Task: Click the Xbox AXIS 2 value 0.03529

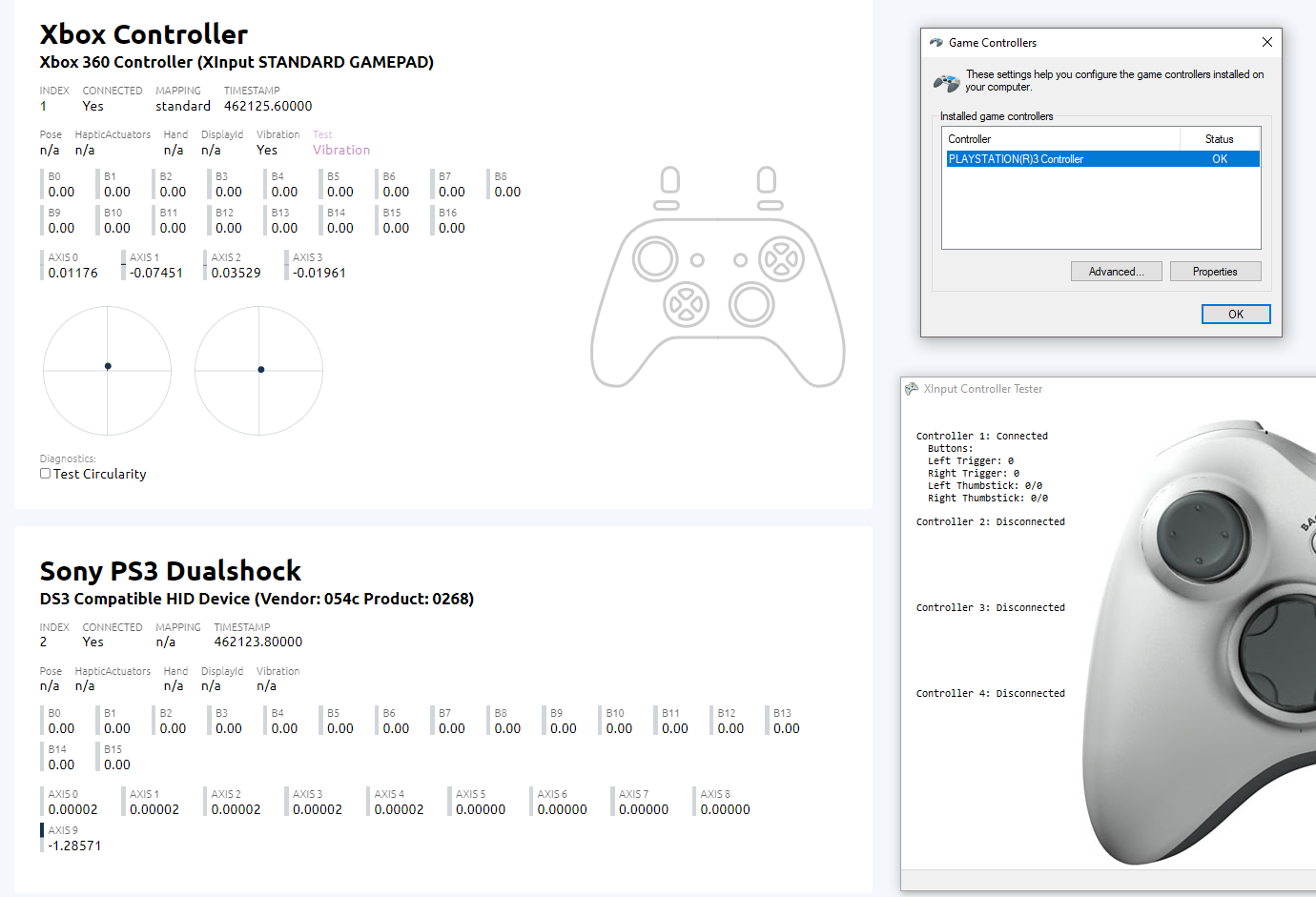Action: 236,273
